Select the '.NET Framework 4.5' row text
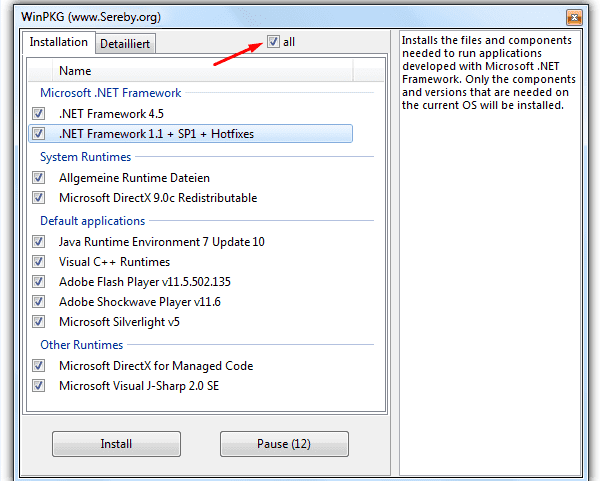The height and width of the screenshot is (481, 600). click(x=111, y=114)
